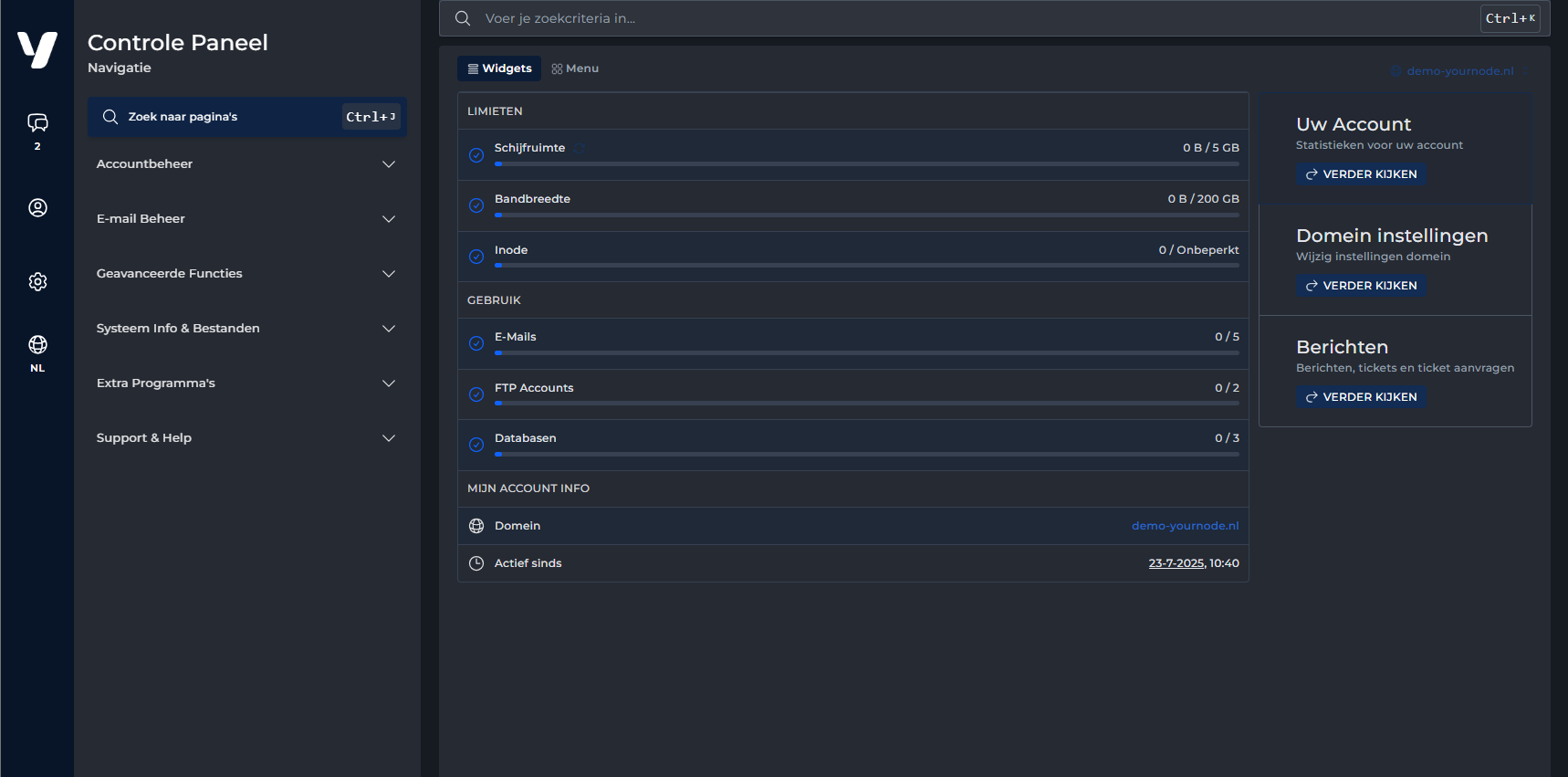The image size is (1568, 777).
Task: Click the globe icon beside Domein
Action: (x=476, y=526)
